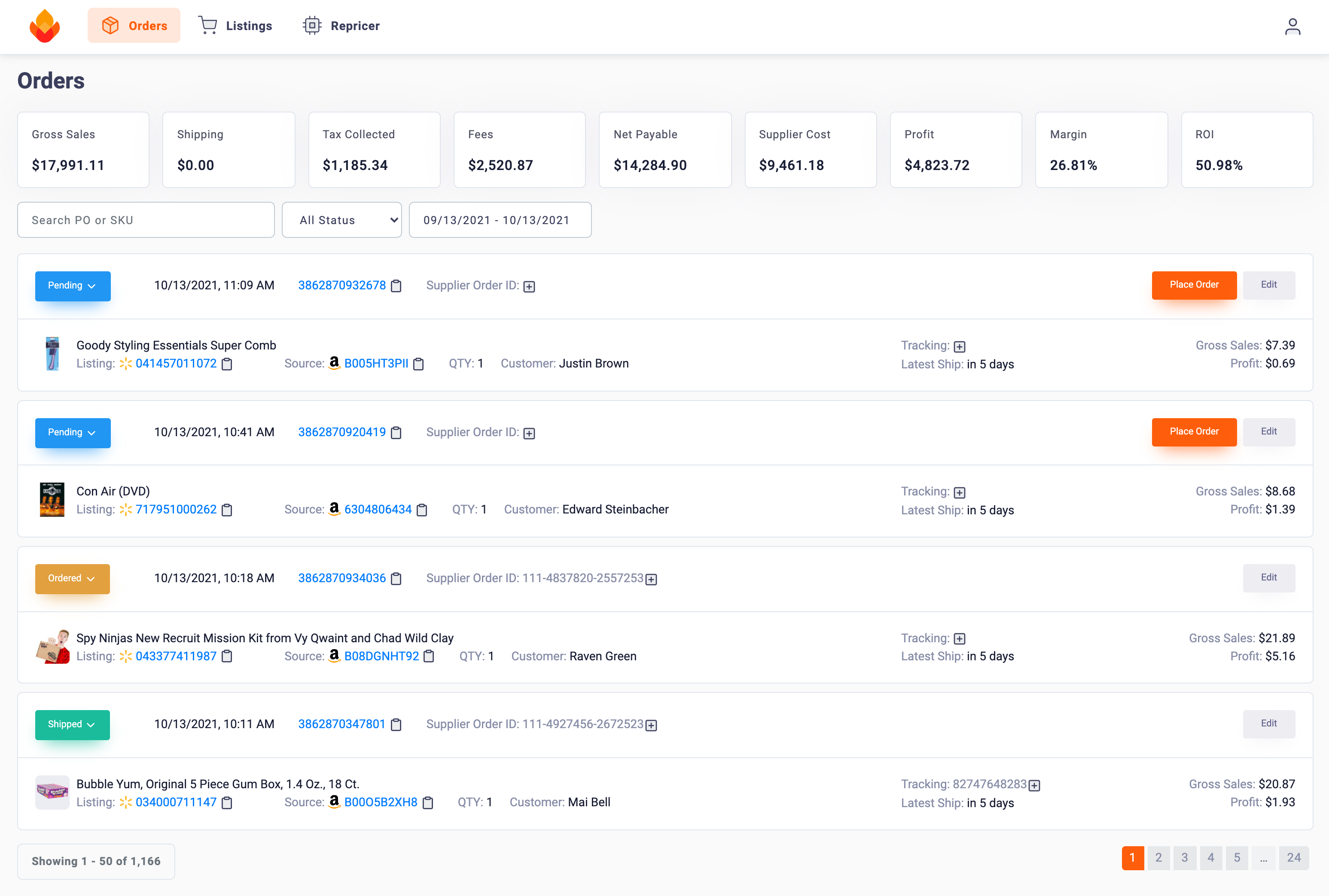Open the All Status filter dropdown

coord(342,220)
